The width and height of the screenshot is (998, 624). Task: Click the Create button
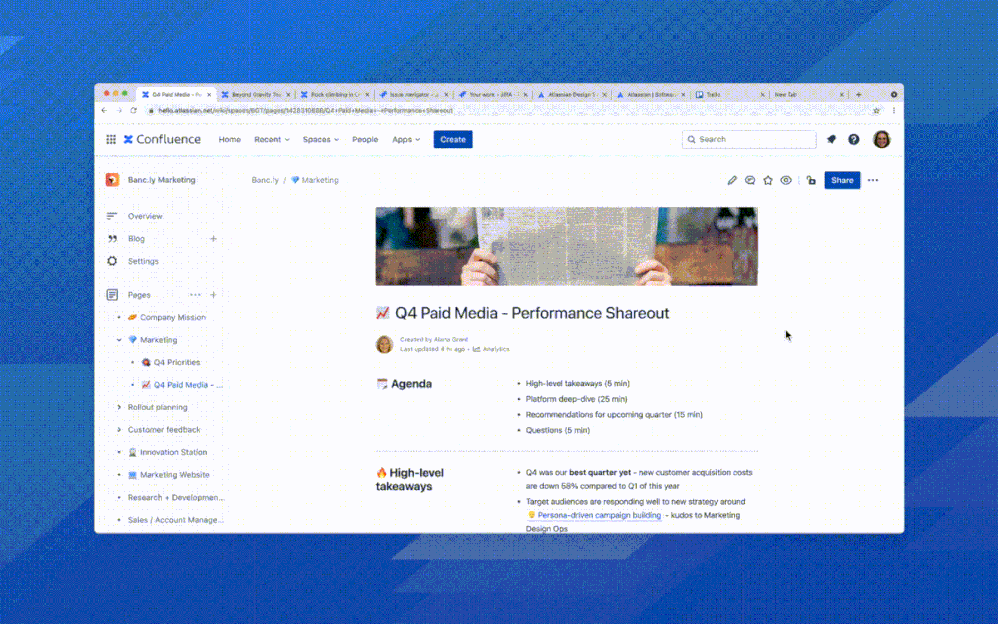coord(452,139)
